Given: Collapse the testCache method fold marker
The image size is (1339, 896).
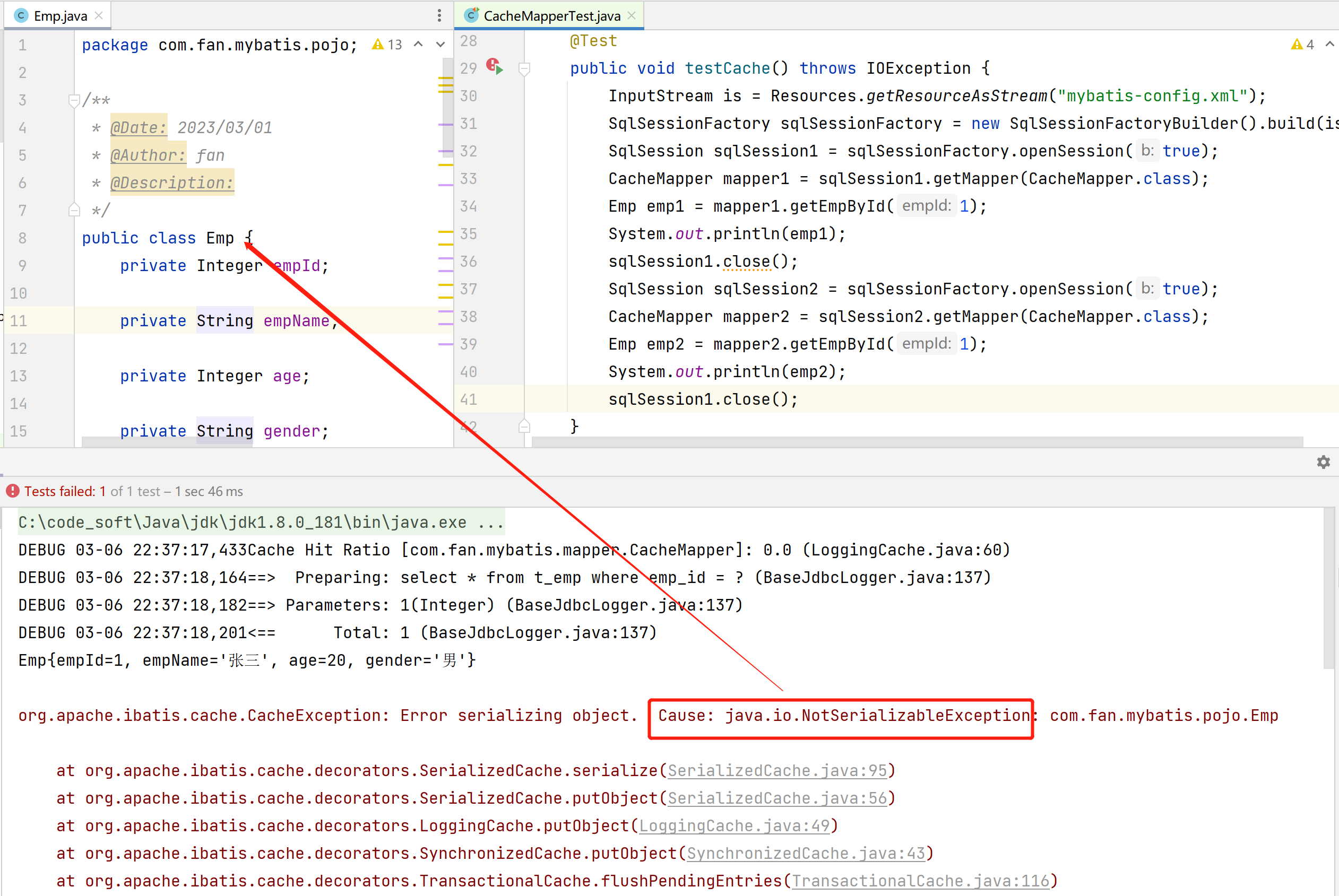Looking at the screenshot, I should 524,68.
